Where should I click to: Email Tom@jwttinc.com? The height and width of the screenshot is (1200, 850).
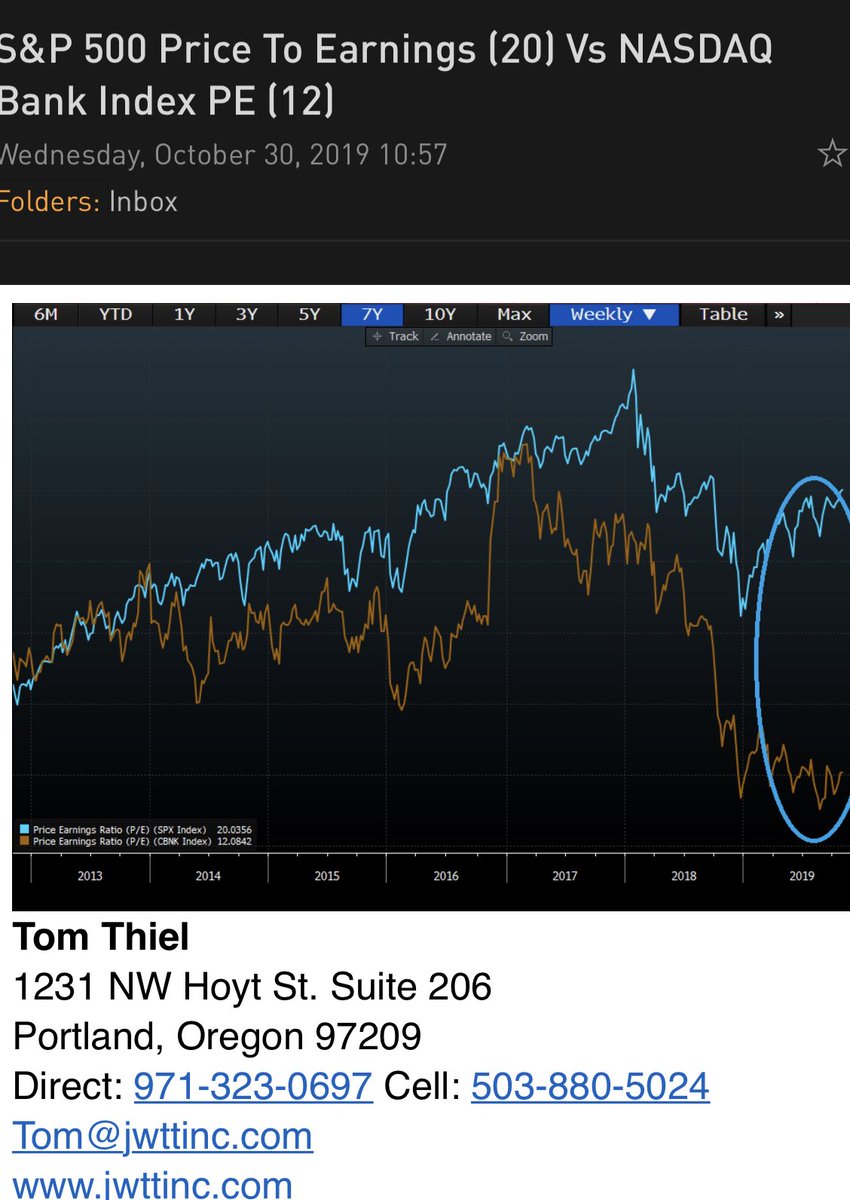coord(160,1136)
